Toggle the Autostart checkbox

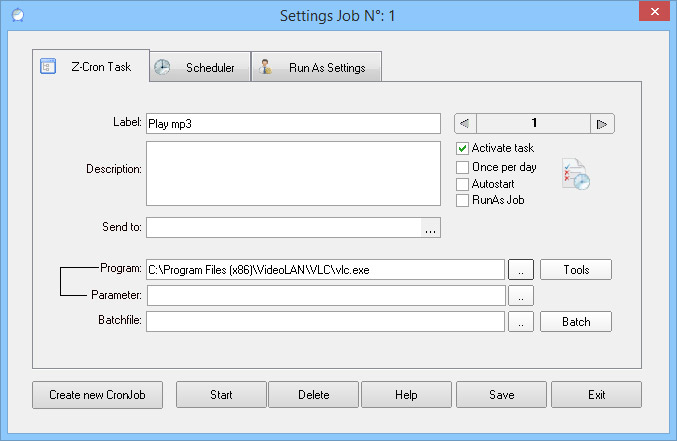tap(463, 184)
